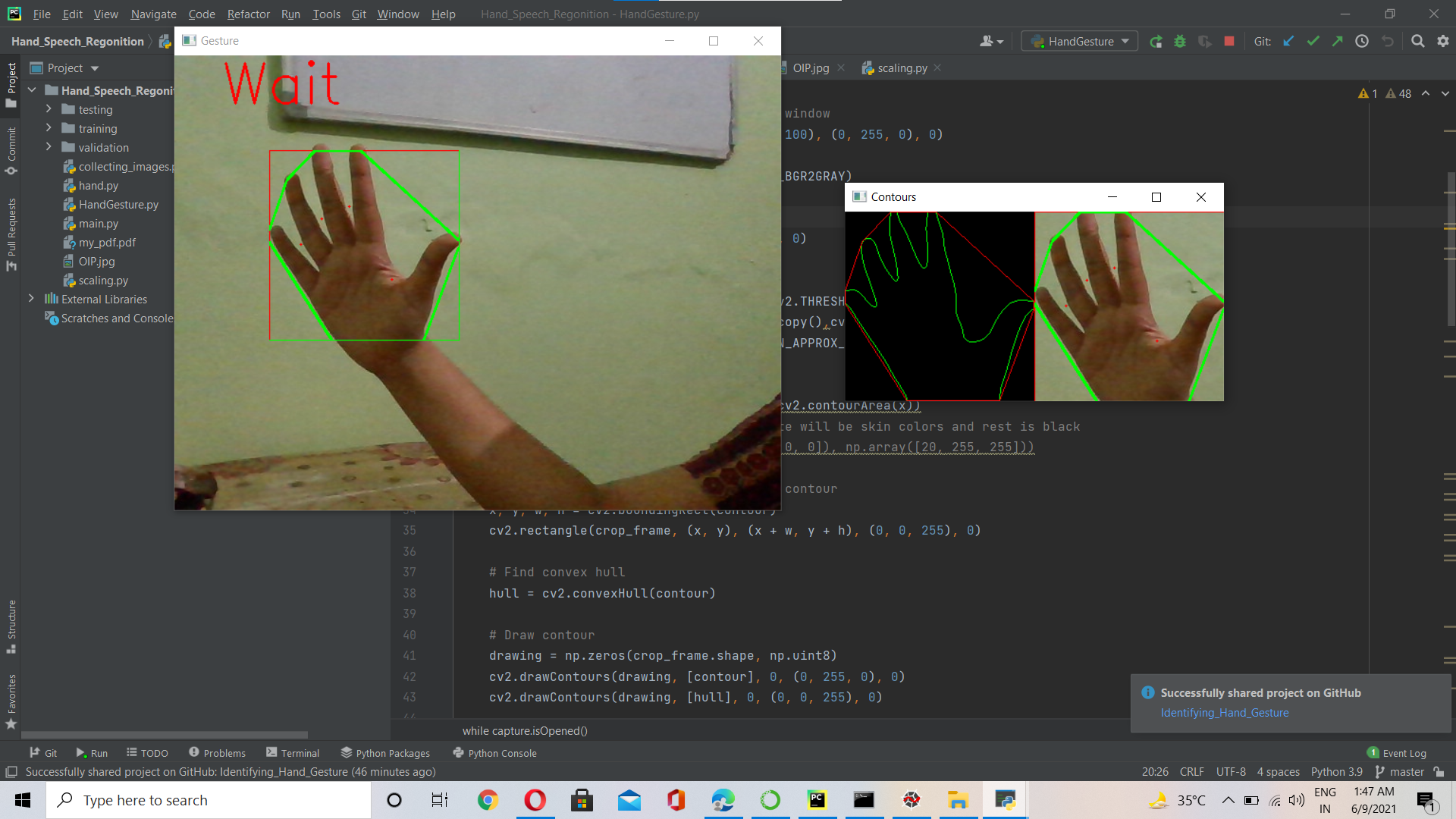The image size is (1456, 819).
Task: Open the Python Console
Action: pyautogui.click(x=494, y=752)
